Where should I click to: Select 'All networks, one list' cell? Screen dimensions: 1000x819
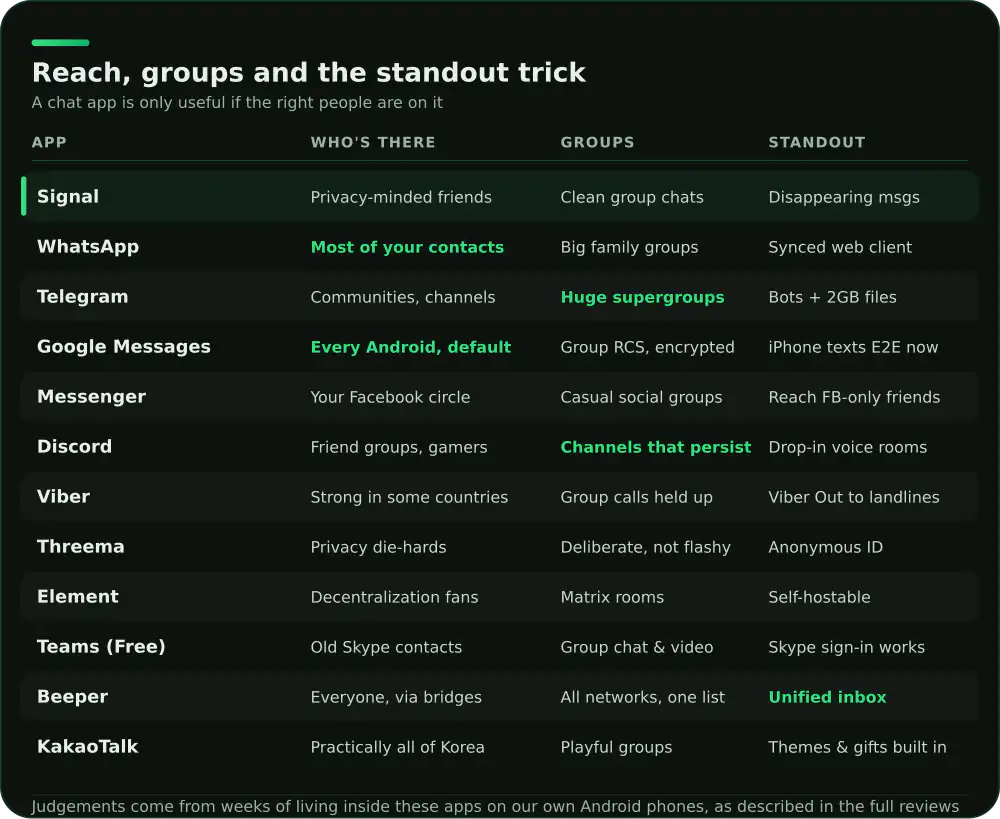(642, 697)
